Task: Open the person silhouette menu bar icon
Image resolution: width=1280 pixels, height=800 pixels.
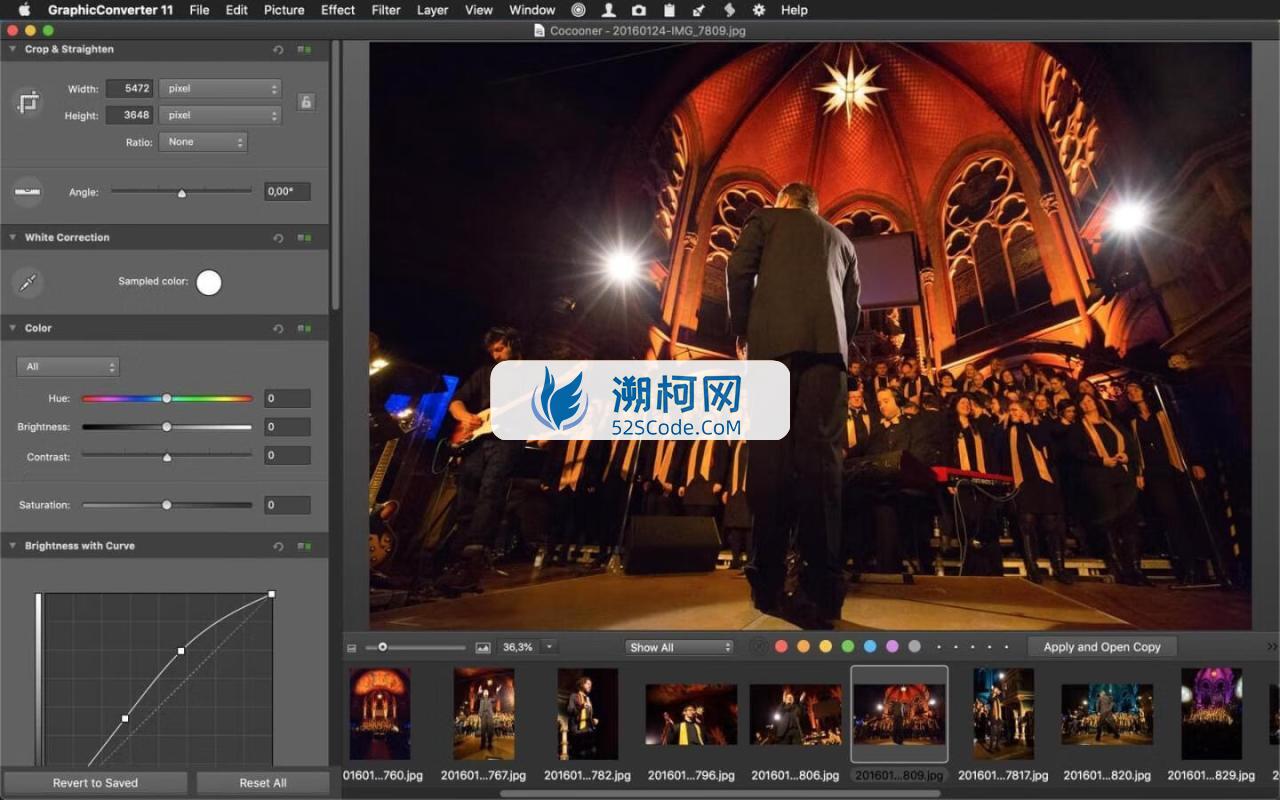Action: pyautogui.click(x=608, y=10)
